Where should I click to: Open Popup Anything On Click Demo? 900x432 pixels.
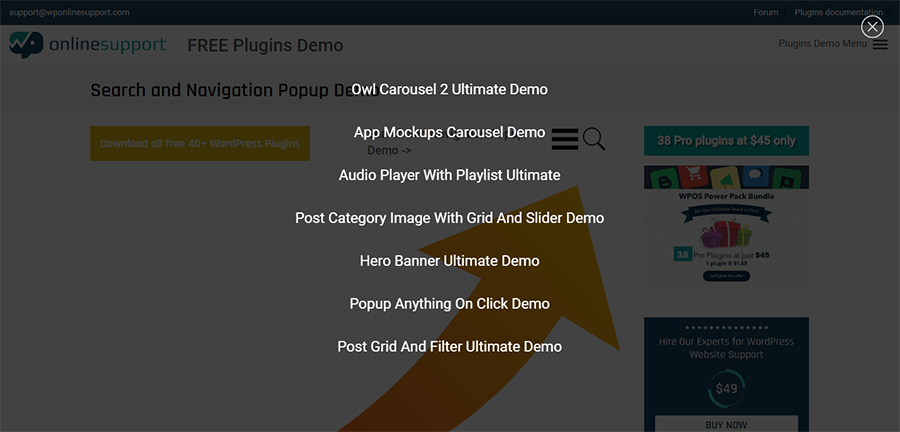449,303
